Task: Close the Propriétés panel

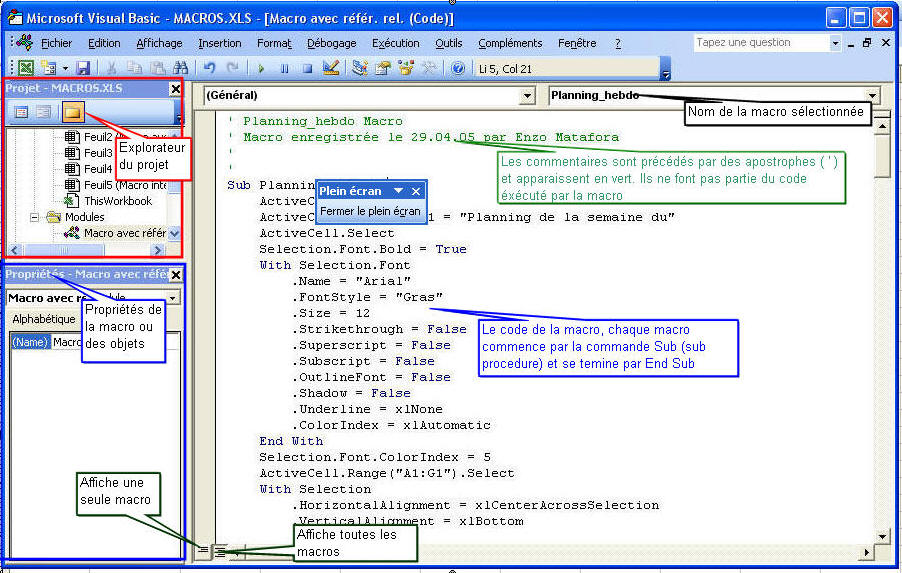Action: pos(176,275)
